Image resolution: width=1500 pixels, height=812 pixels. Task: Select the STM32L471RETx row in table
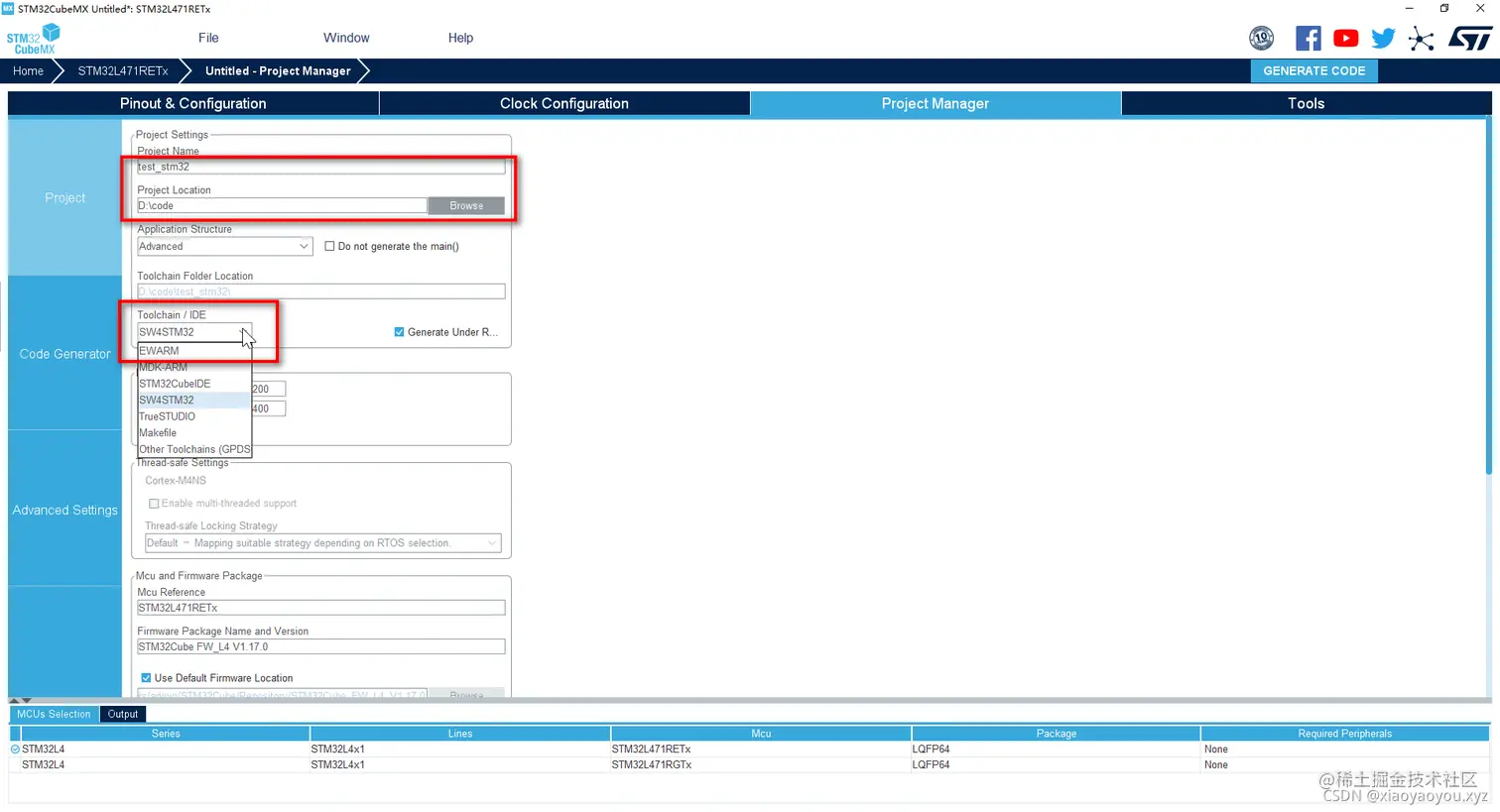pos(749,750)
